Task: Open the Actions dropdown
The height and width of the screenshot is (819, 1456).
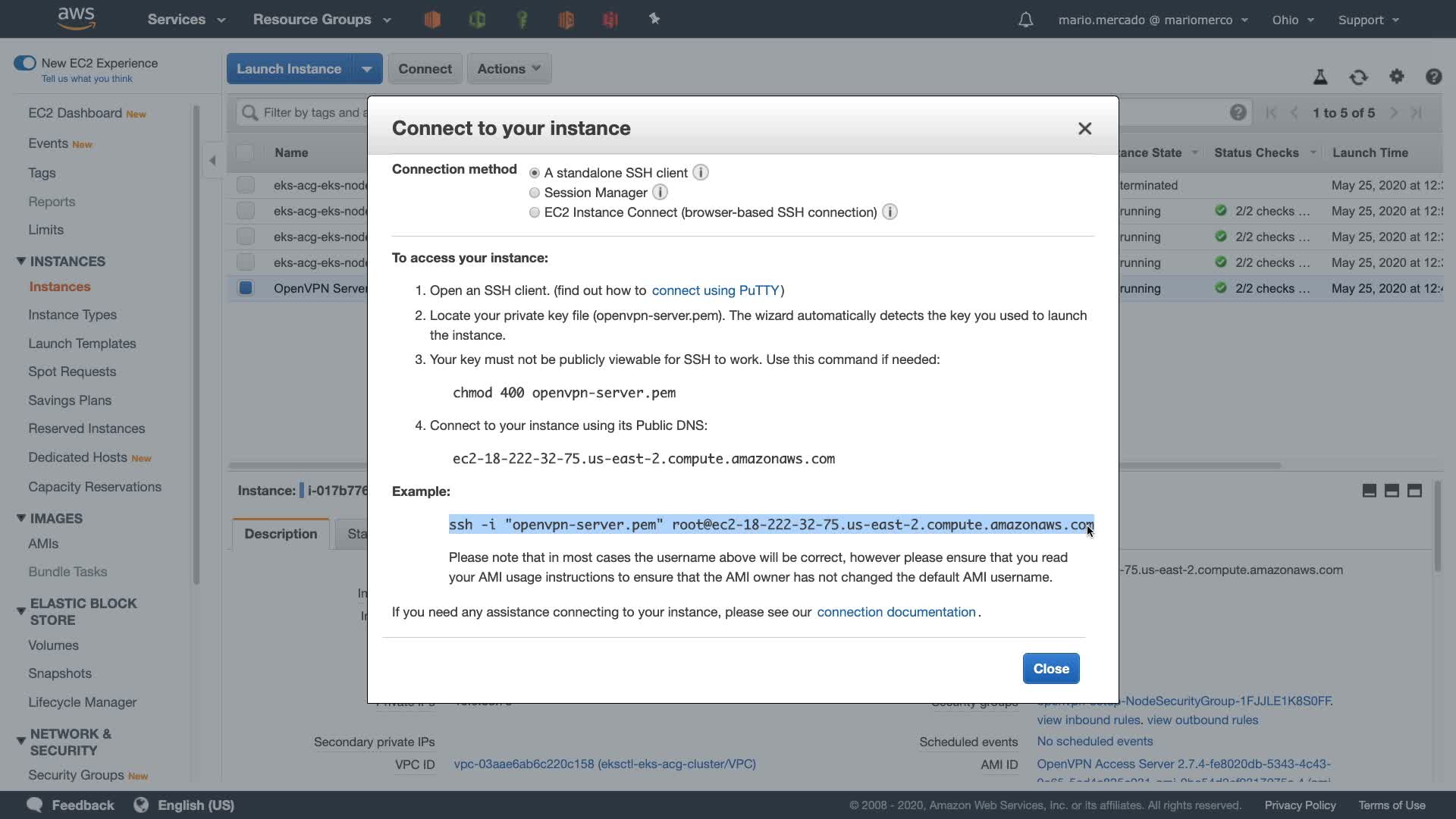Action: (x=509, y=69)
